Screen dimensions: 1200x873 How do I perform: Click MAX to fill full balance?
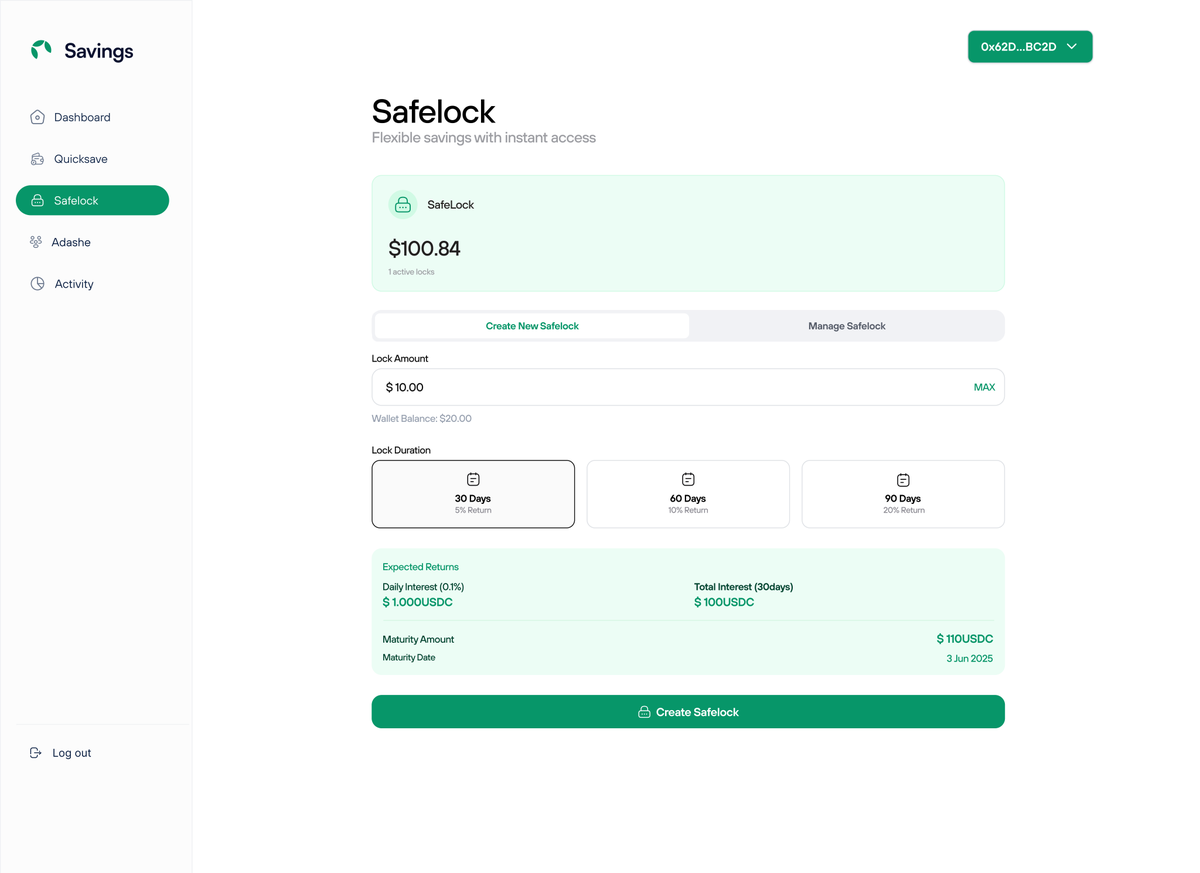click(984, 387)
